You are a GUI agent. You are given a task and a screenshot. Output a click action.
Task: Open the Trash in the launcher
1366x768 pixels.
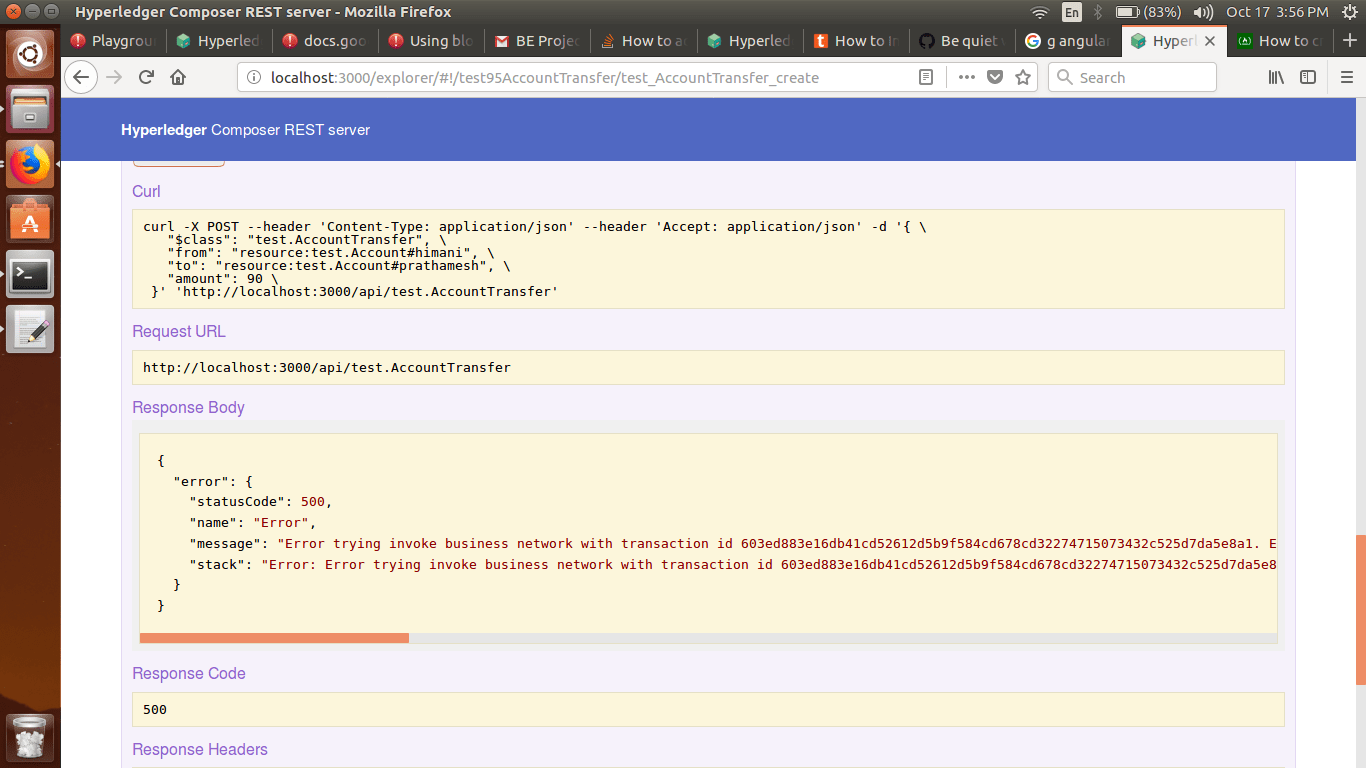[30, 738]
